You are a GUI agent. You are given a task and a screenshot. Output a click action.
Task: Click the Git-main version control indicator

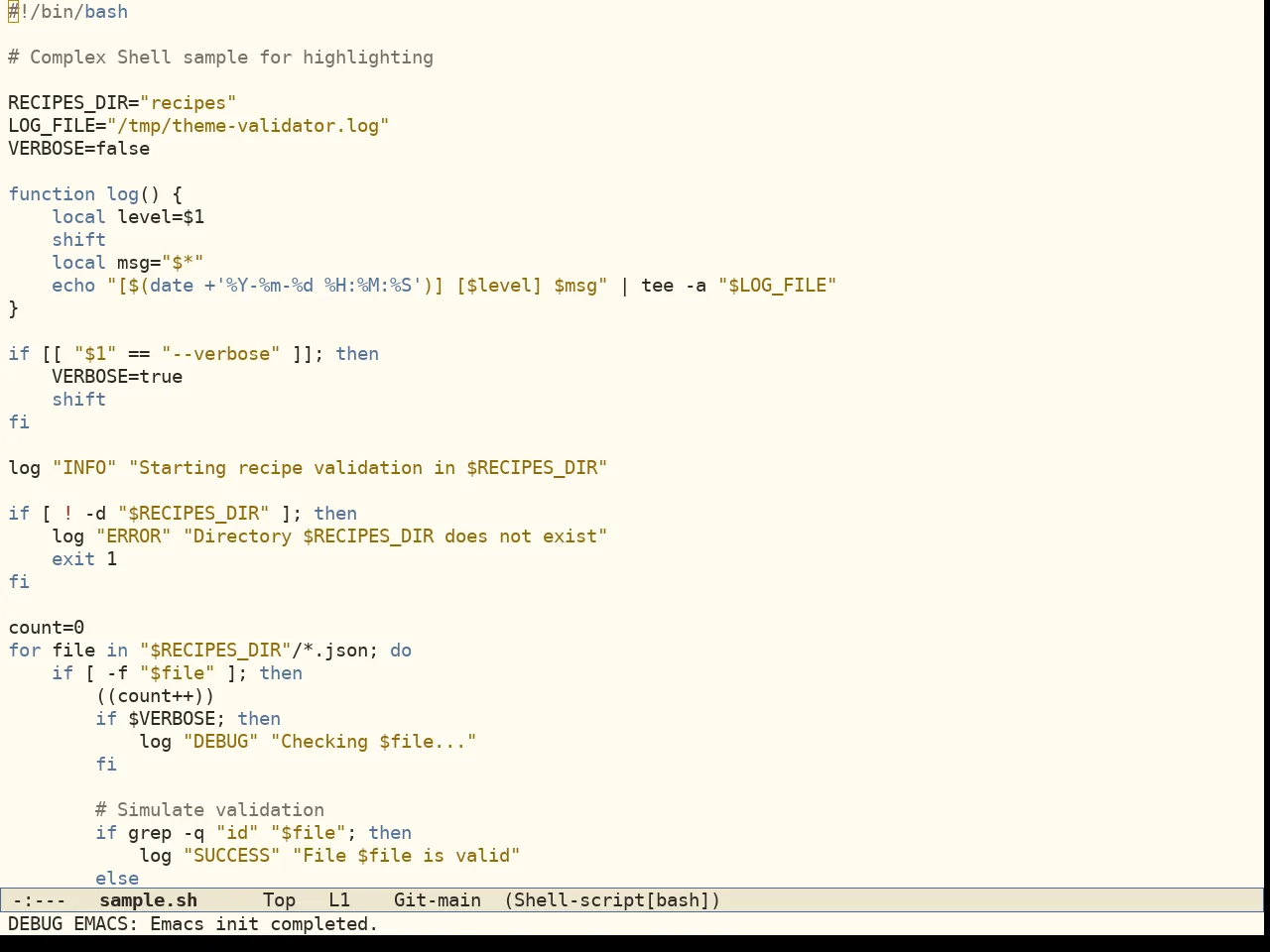coord(437,900)
